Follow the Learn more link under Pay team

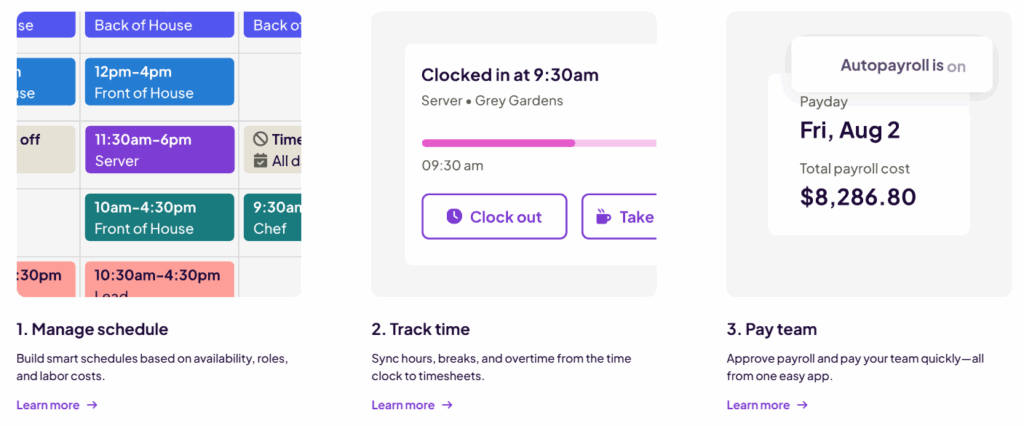(757, 405)
